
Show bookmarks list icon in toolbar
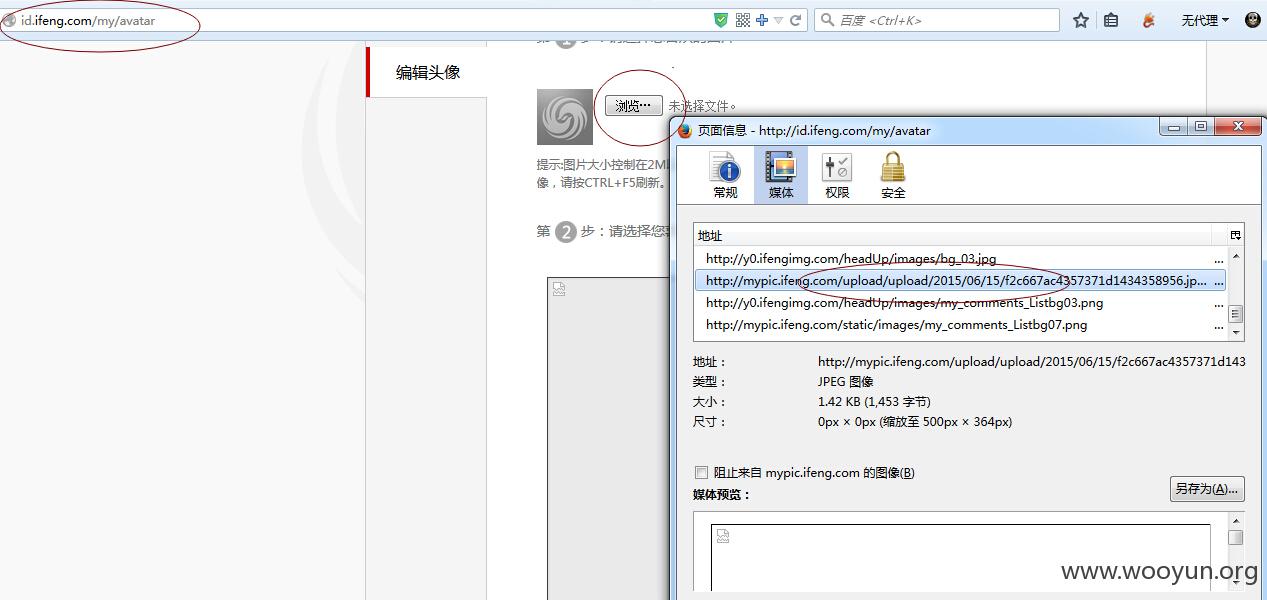coord(1111,20)
